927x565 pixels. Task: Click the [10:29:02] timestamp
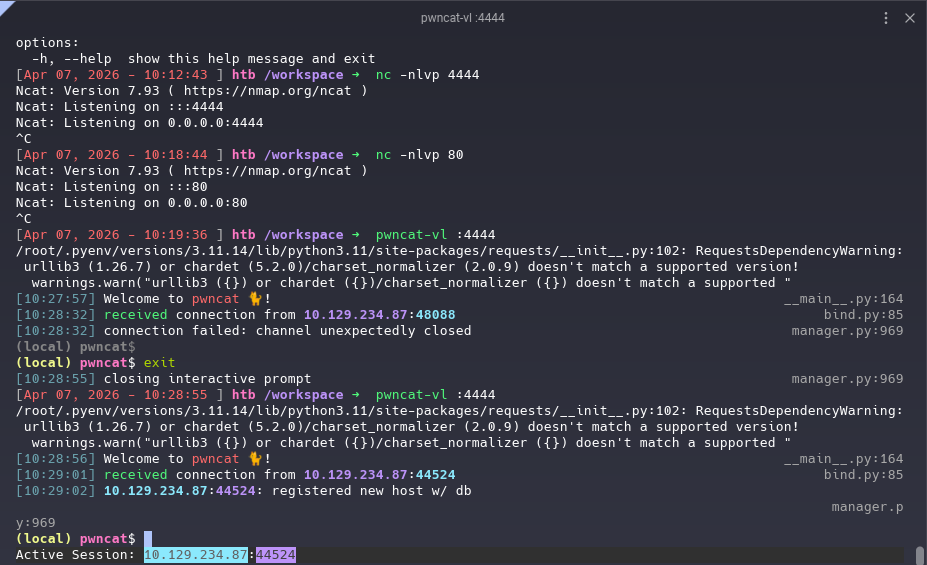pyautogui.click(x=56, y=491)
